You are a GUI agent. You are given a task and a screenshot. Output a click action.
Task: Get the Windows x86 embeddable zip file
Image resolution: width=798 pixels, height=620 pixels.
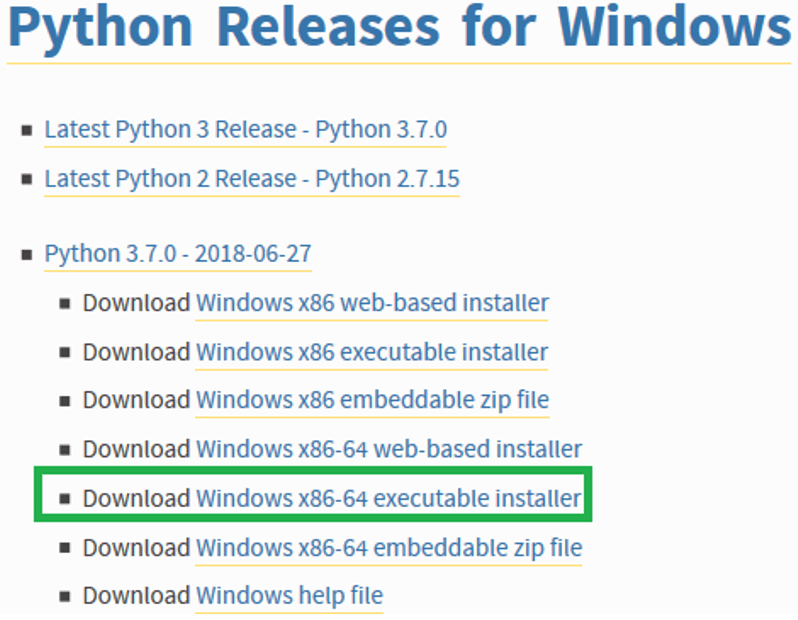coord(372,400)
